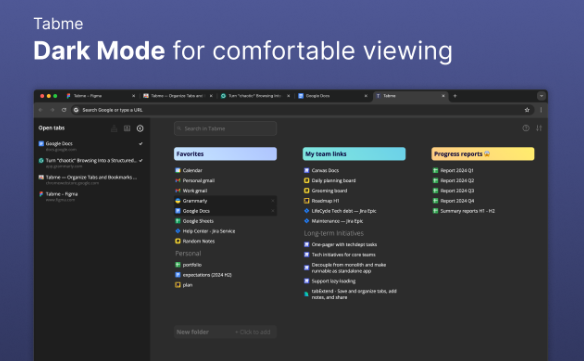Image resolution: width=584 pixels, height=361 pixels.
Task: Click the yellow icon beside Random Notes
Action: (178, 241)
